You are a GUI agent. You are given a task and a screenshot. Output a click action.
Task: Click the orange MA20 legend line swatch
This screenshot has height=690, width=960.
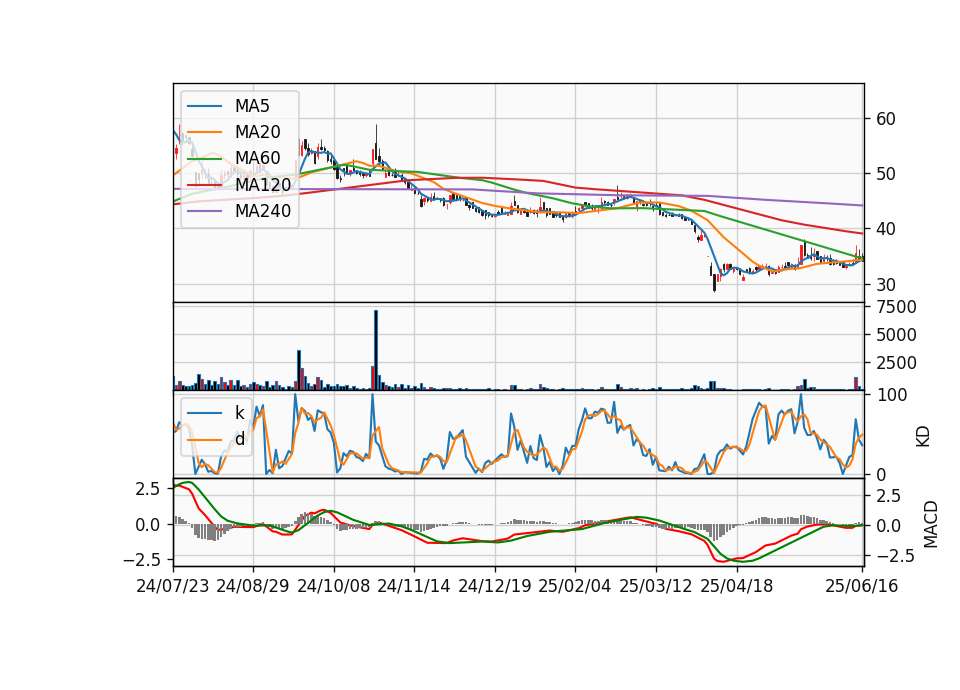(204, 132)
